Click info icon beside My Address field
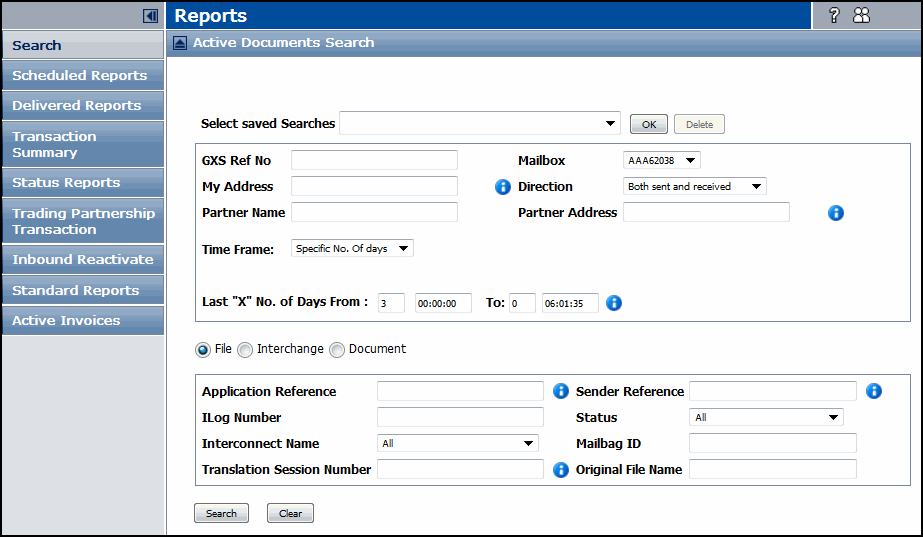This screenshot has height=537, width=923. pyautogui.click(x=503, y=187)
